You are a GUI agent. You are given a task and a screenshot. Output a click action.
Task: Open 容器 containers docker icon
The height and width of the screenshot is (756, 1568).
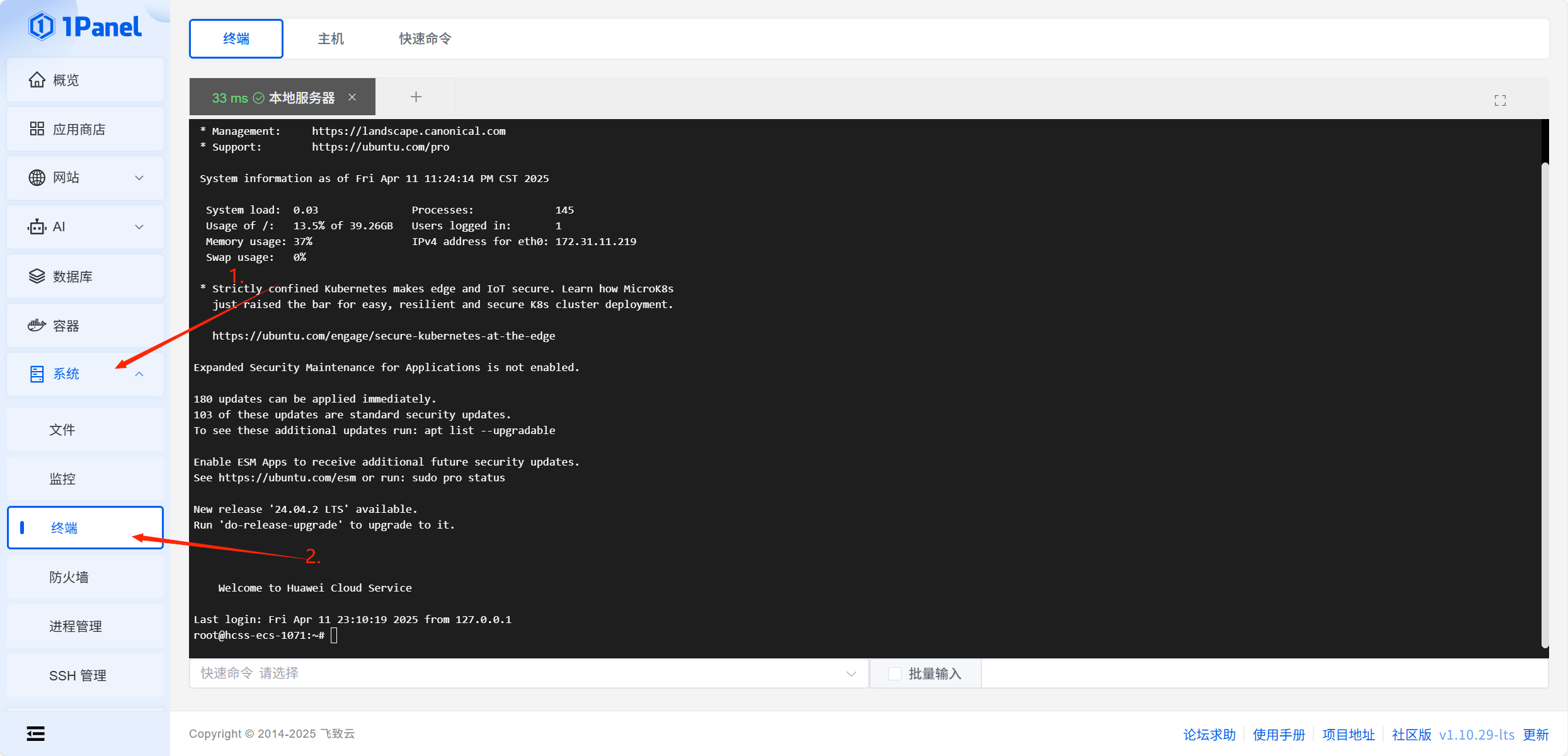[x=37, y=326]
